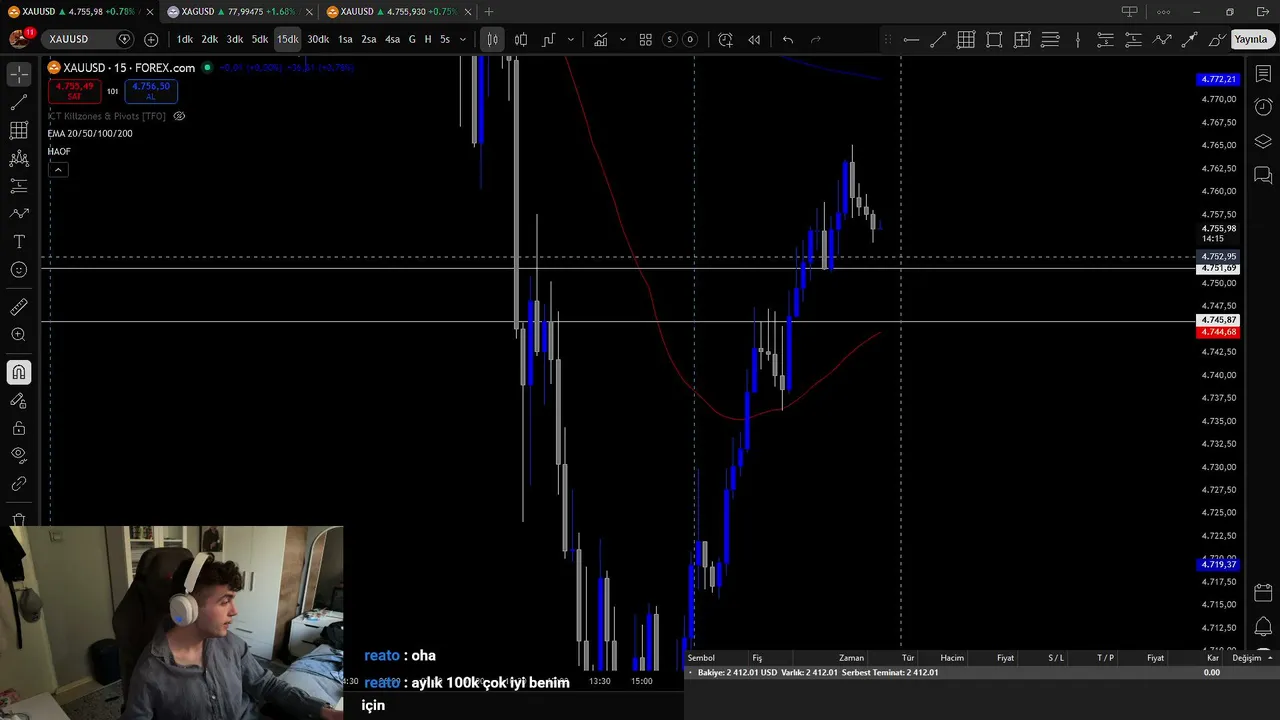The image size is (1280, 720).
Task: Toggle magnet mode
Action: click(19, 373)
